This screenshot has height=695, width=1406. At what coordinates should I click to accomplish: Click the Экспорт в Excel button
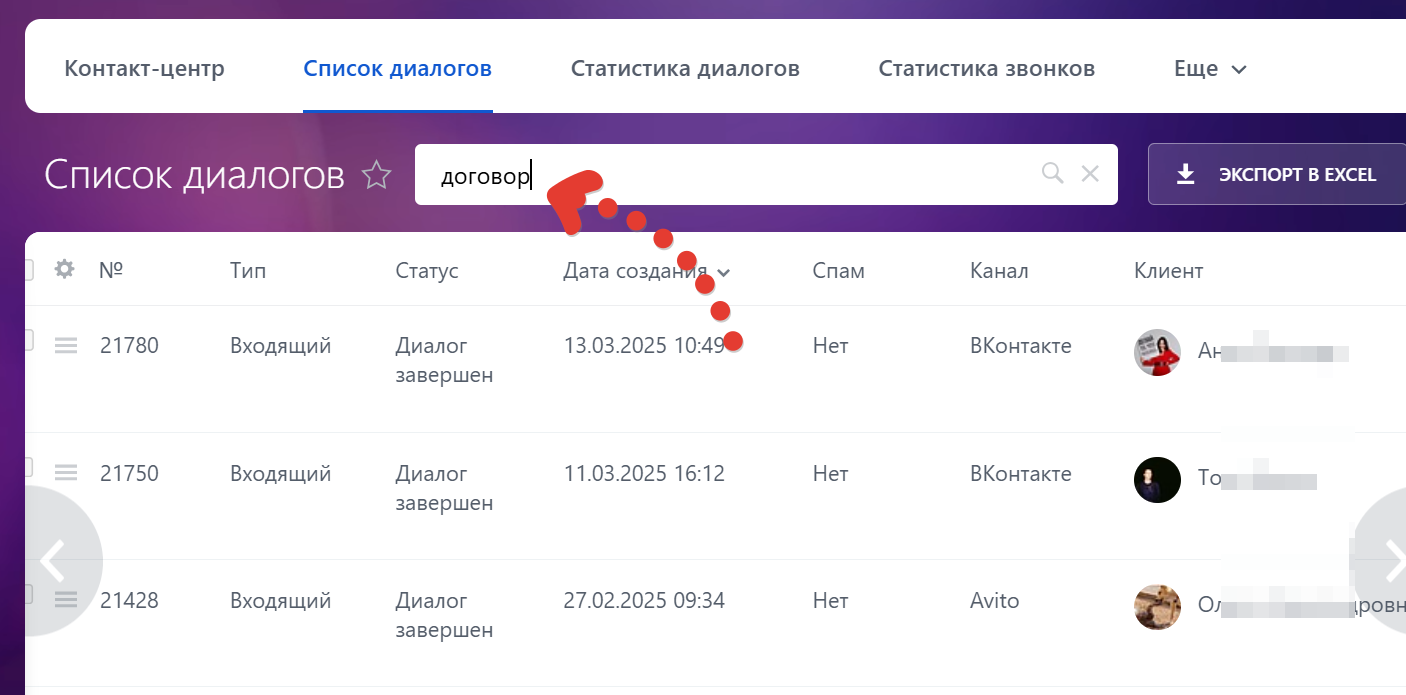tap(1277, 175)
